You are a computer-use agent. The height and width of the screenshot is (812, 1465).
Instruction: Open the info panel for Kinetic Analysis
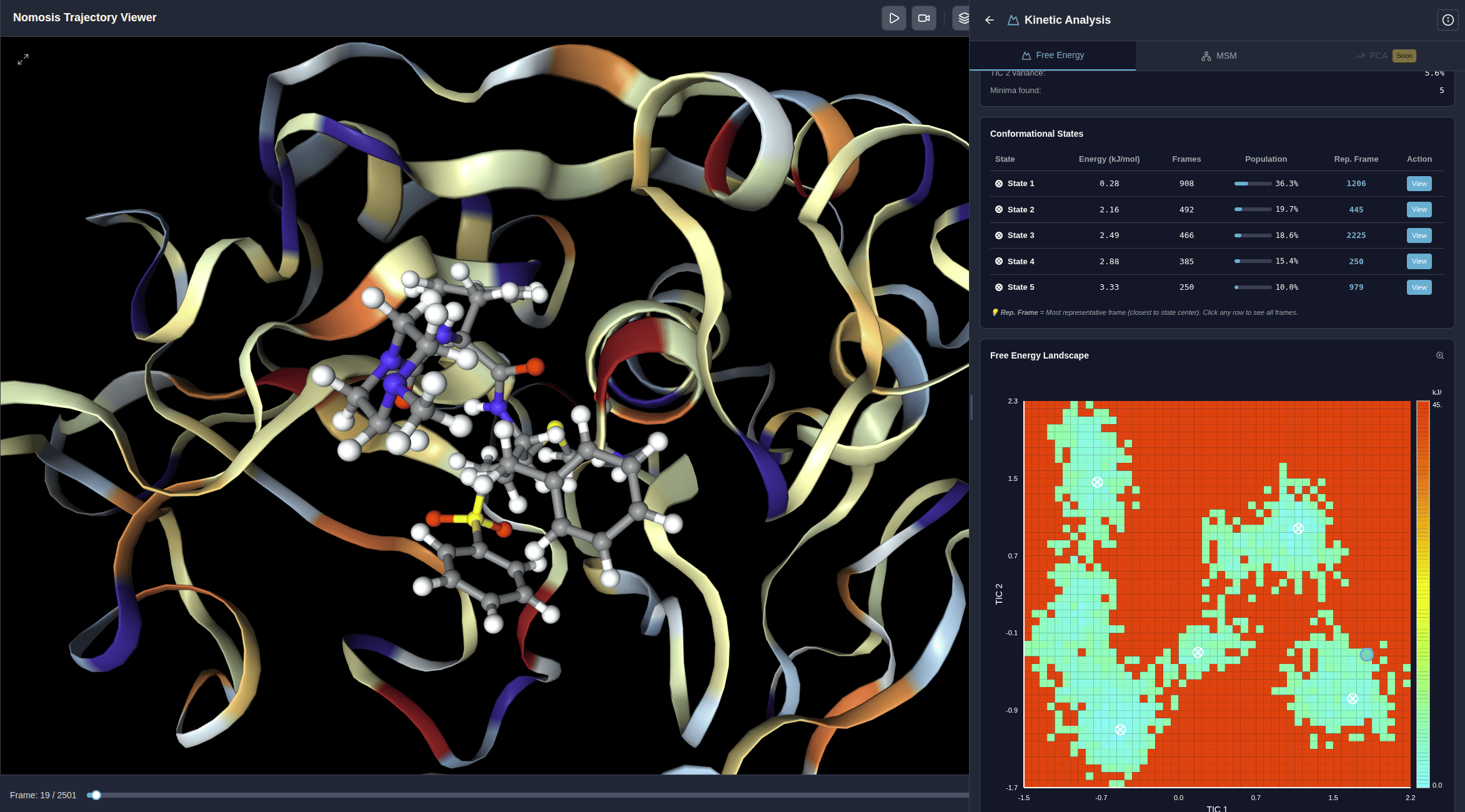[x=1448, y=20]
